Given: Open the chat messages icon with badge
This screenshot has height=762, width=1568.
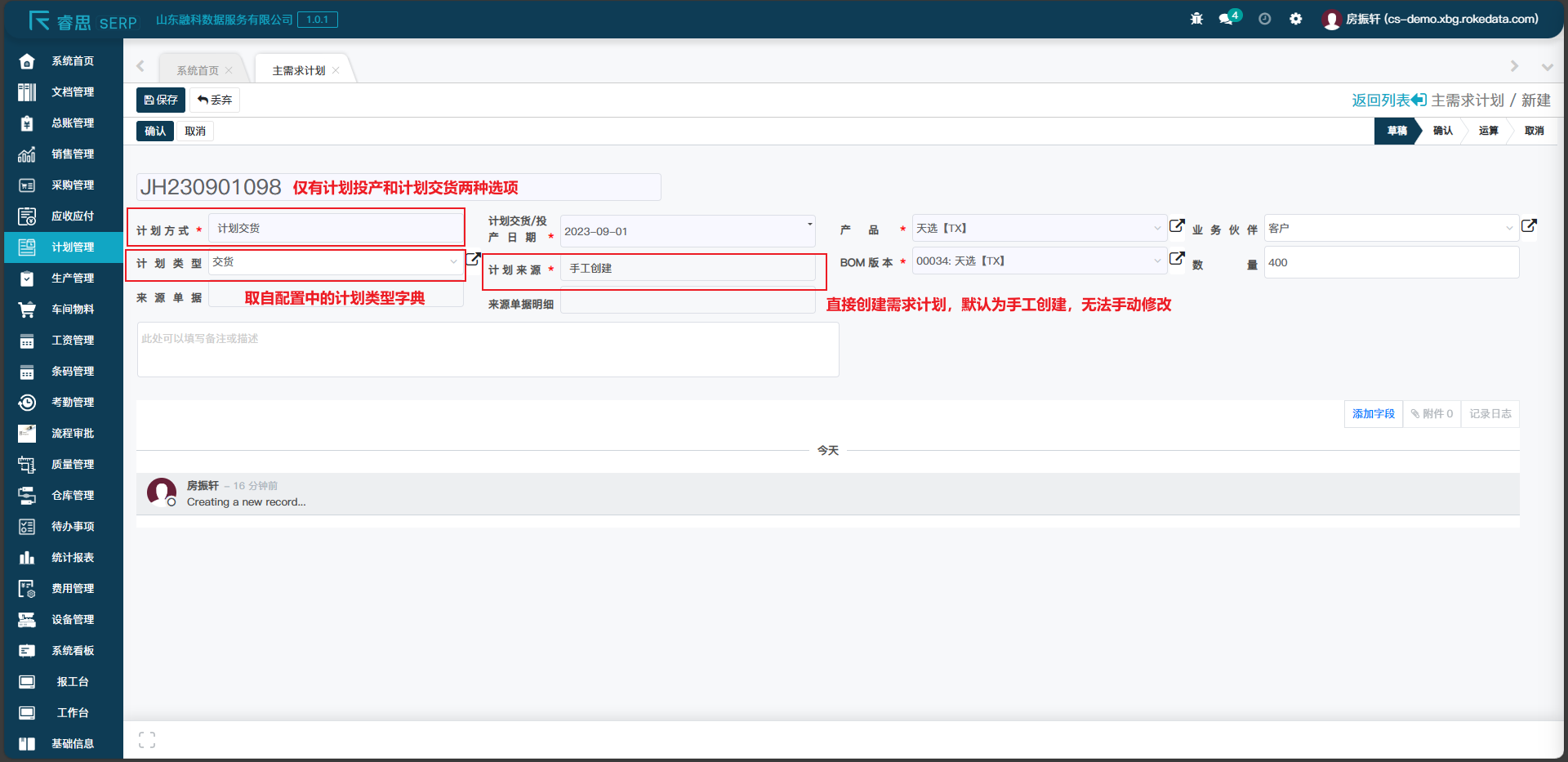Looking at the screenshot, I should [x=1227, y=19].
